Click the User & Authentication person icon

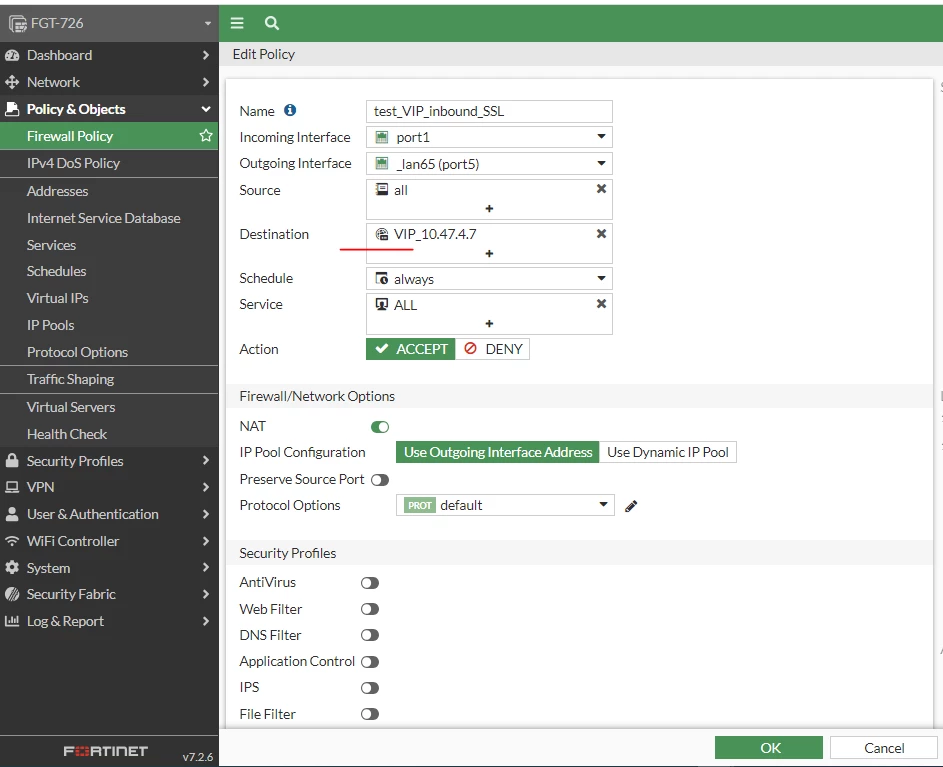pyautogui.click(x=12, y=514)
